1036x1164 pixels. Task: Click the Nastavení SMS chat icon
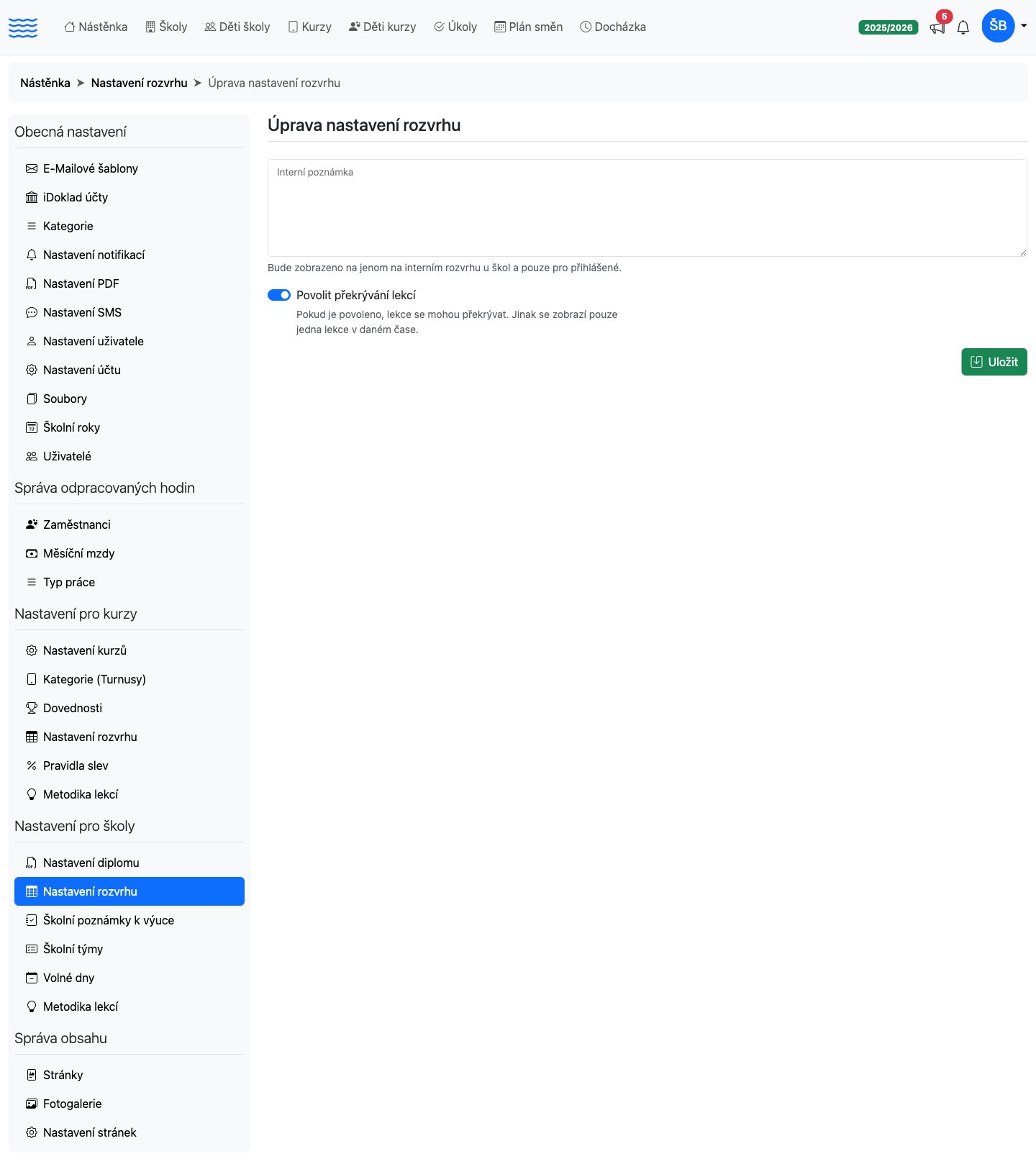(x=32, y=312)
